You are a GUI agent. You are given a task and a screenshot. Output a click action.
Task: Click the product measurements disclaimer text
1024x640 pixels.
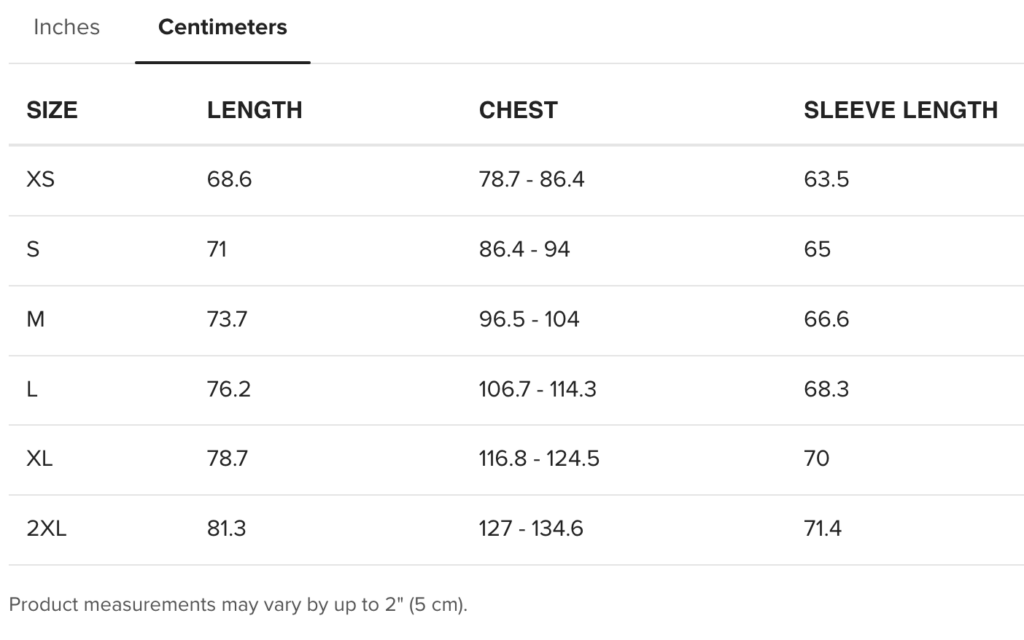pos(238,605)
